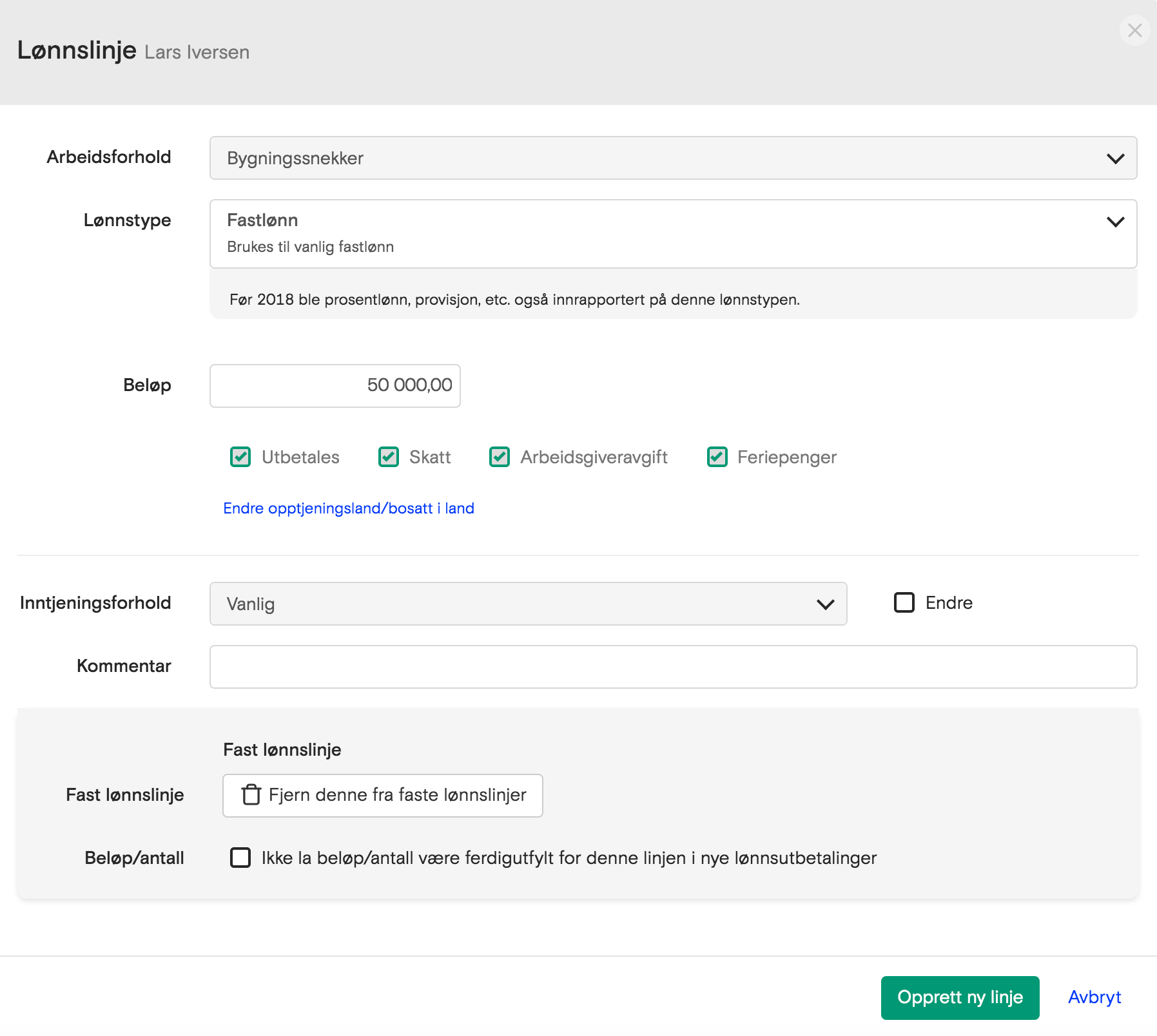1157x1036 pixels.
Task: Close the Lønnslinje dialog with X
Action: (1134, 30)
